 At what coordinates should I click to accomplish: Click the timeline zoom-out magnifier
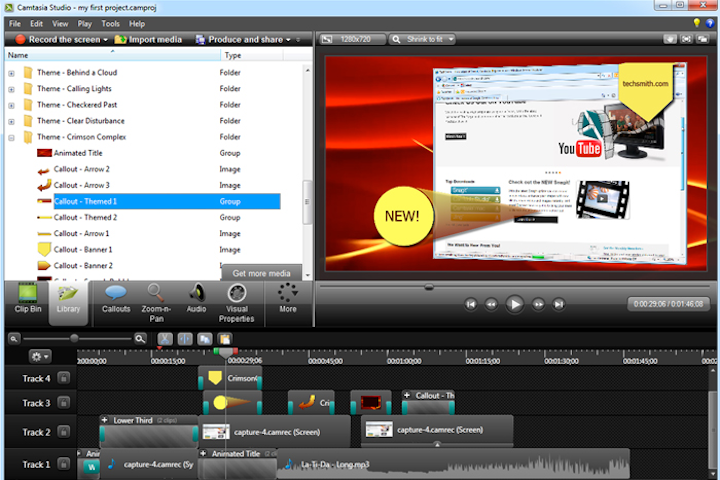click(14, 339)
